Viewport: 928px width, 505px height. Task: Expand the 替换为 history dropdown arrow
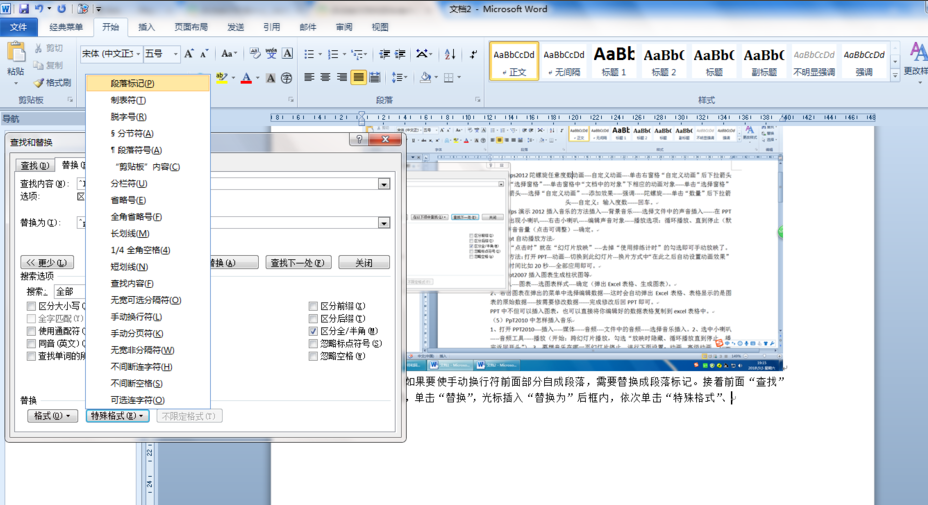[x=384, y=223]
